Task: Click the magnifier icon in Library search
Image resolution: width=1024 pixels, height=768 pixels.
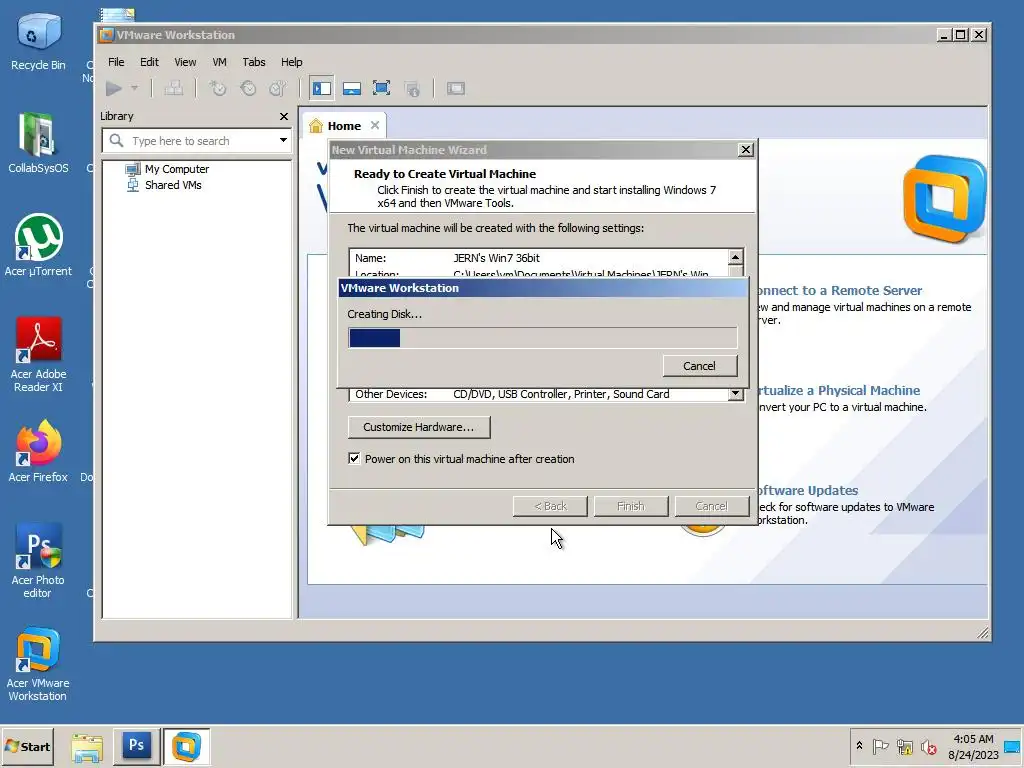Action: click(x=117, y=140)
